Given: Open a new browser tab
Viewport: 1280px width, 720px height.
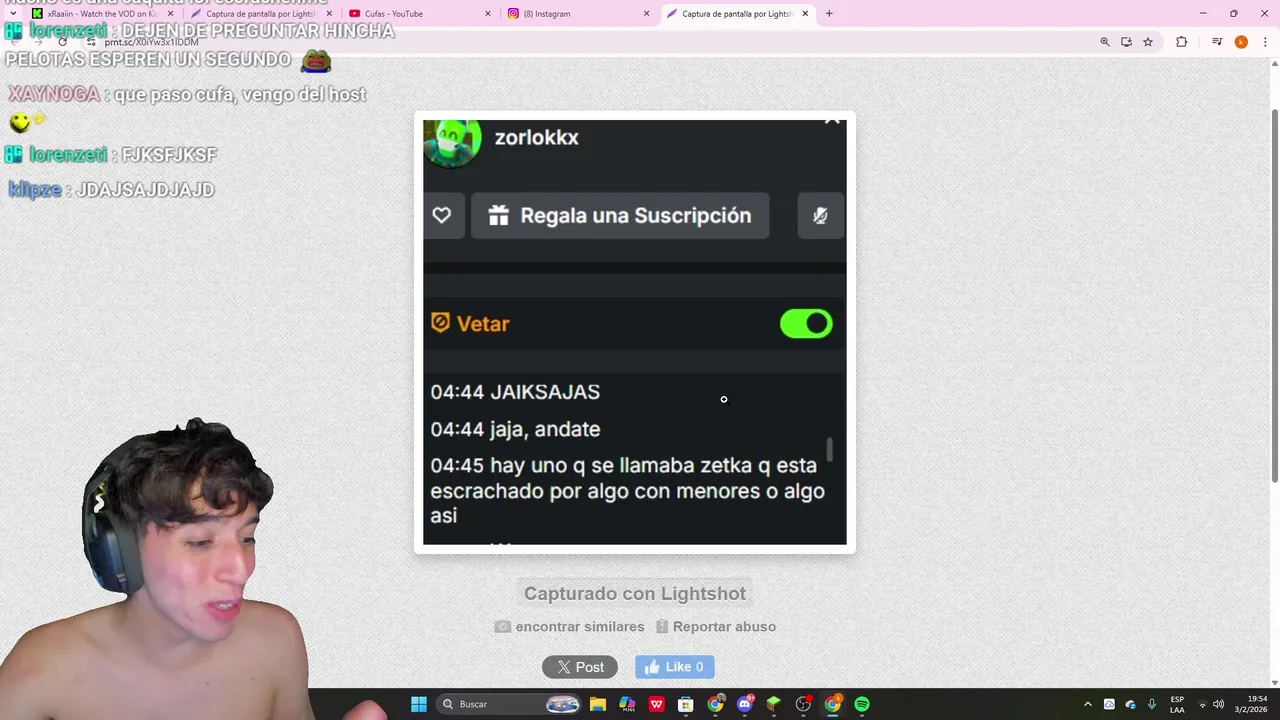Looking at the screenshot, I should click(x=829, y=14).
